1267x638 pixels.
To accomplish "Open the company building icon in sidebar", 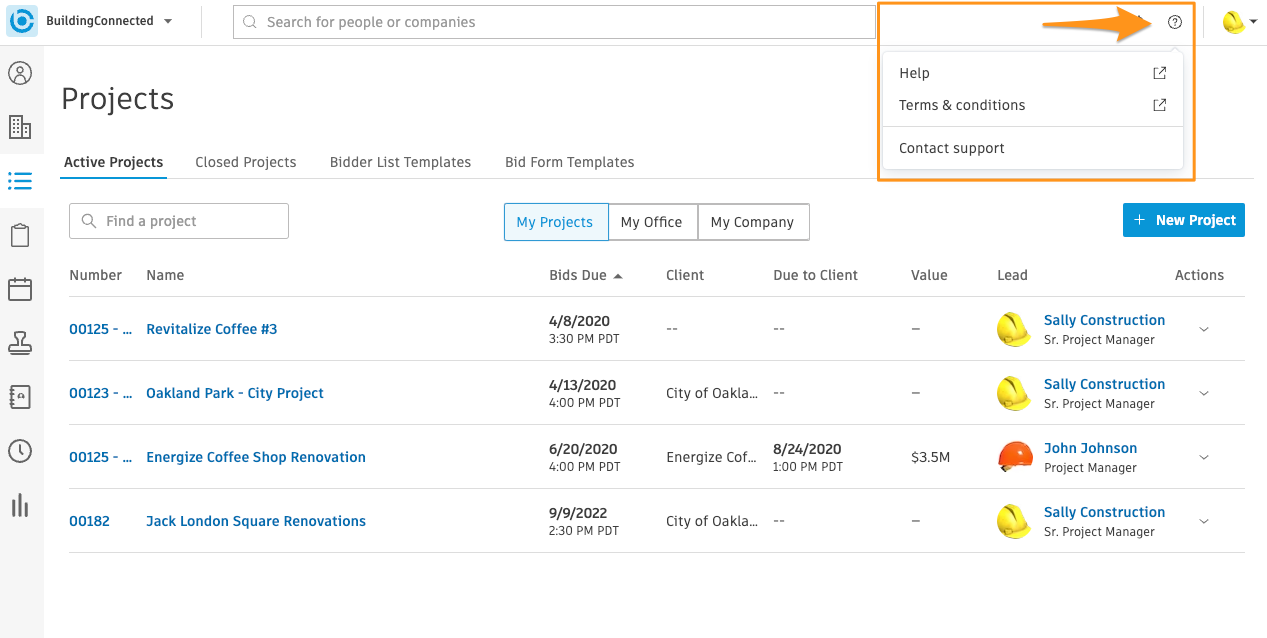I will click(20, 127).
